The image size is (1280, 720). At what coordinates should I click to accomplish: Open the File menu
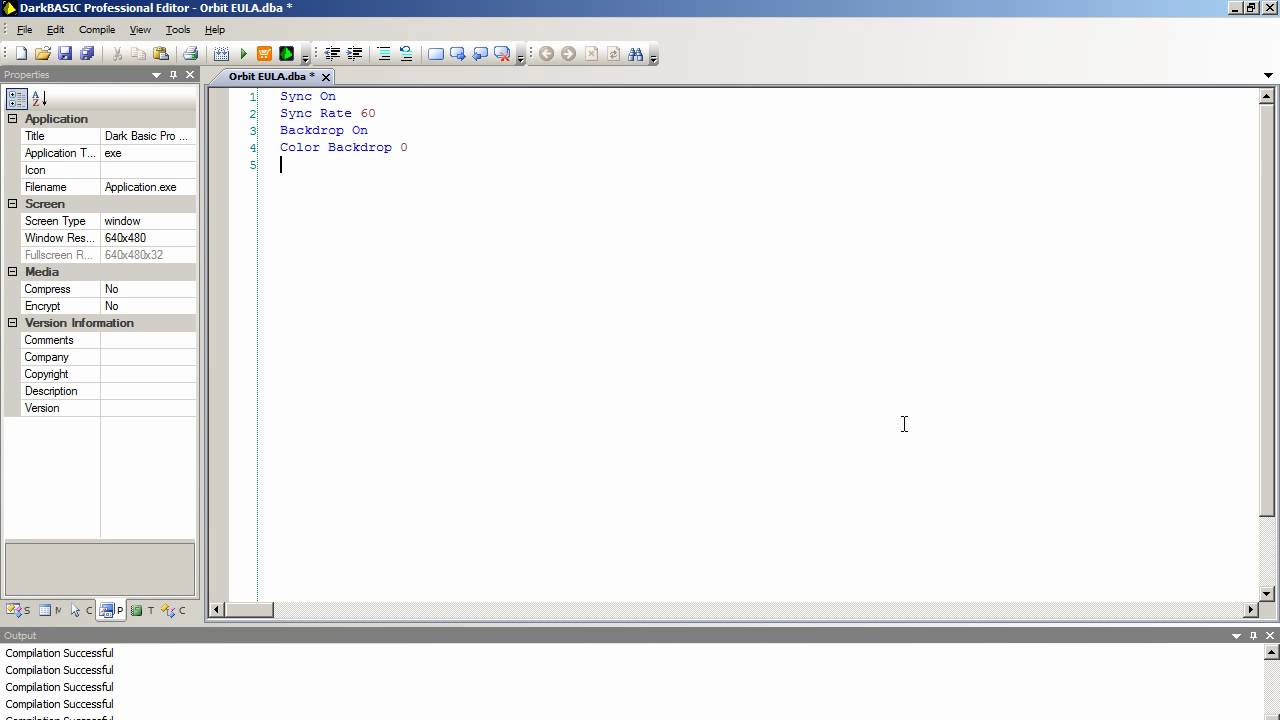[x=24, y=30]
